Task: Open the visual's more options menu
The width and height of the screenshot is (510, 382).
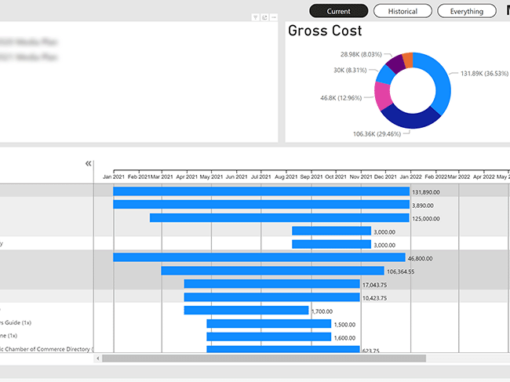Action: point(274,17)
